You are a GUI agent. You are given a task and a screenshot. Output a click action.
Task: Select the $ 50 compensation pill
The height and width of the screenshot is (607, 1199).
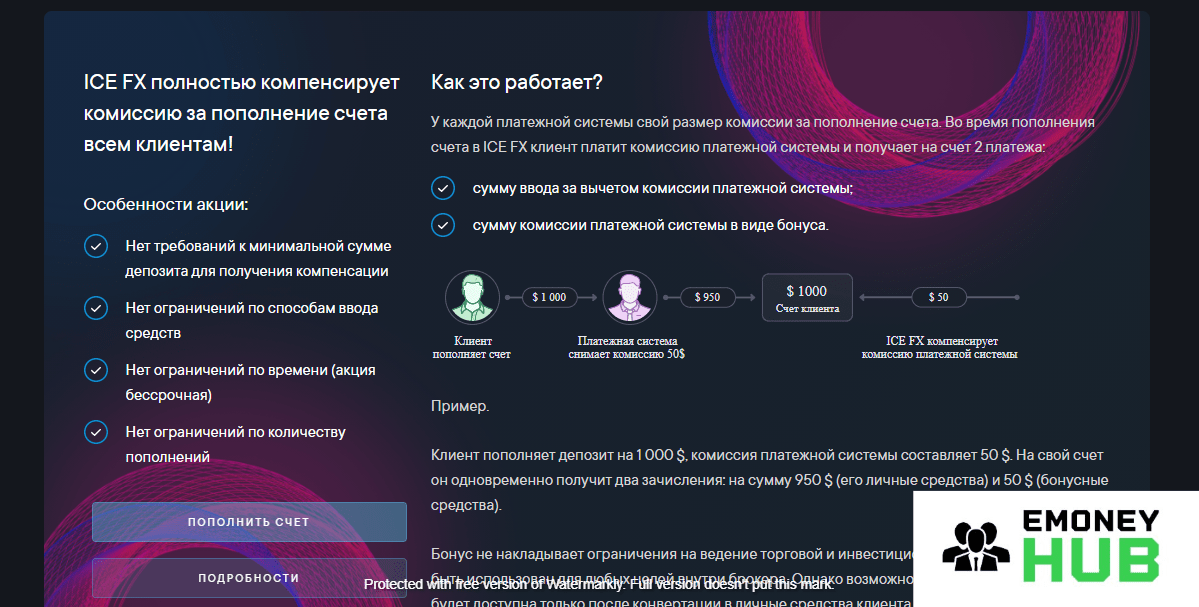coord(938,297)
